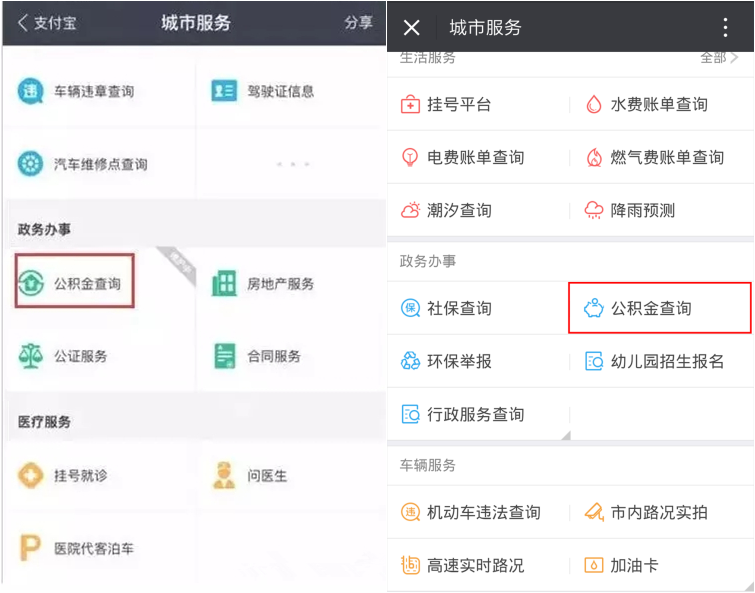The height and width of the screenshot is (593, 755).
Task: Open the 问医生 doctor icon
Action: (224, 476)
